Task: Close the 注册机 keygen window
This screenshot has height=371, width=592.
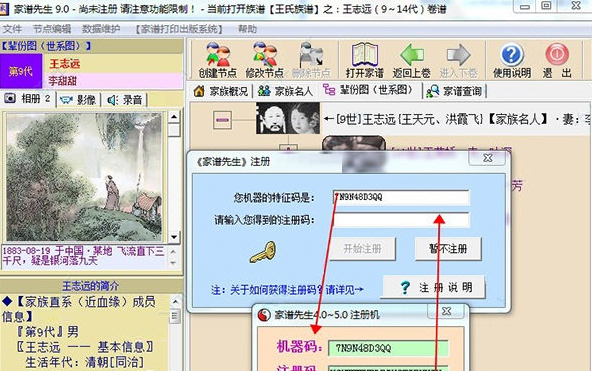Action: (447, 311)
